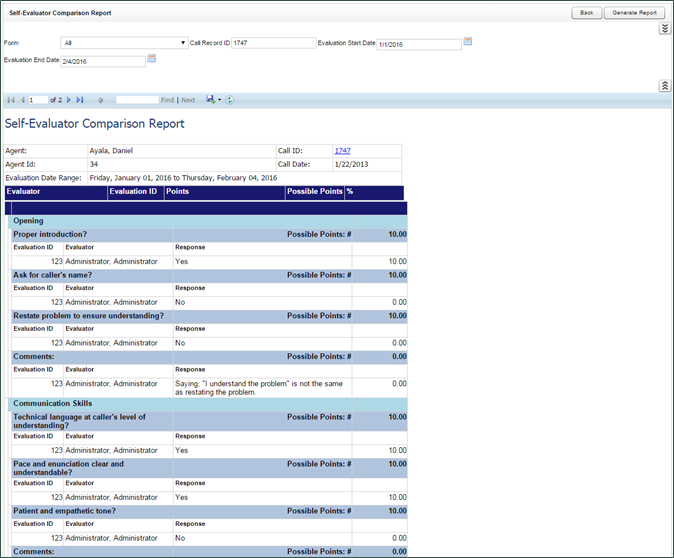674x558 pixels.
Task: Open the Form dropdown showing All
Action: coord(124,43)
